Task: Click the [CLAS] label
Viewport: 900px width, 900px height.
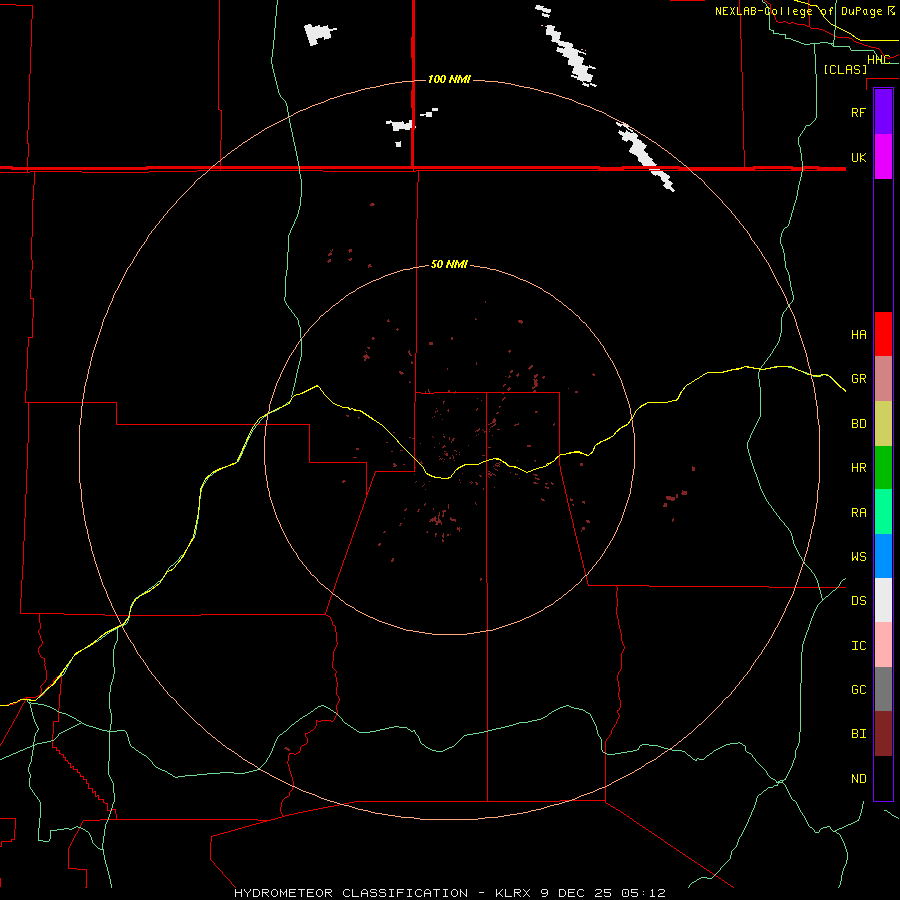Action: (x=845, y=69)
